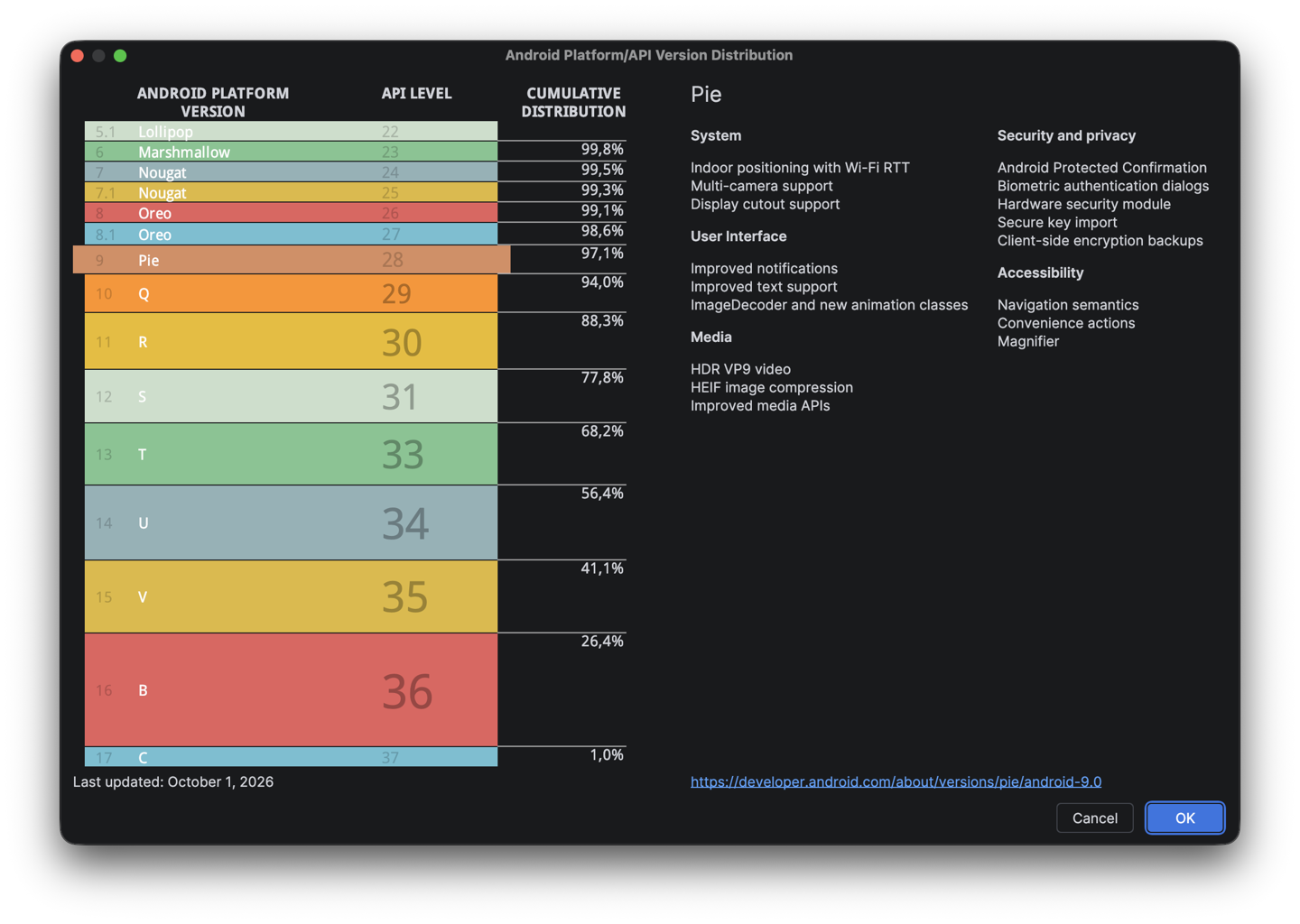Image resolution: width=1300 pixels, height=924 pixels.
Task: Open the developer.android.com Pie link
Action: 896,781
